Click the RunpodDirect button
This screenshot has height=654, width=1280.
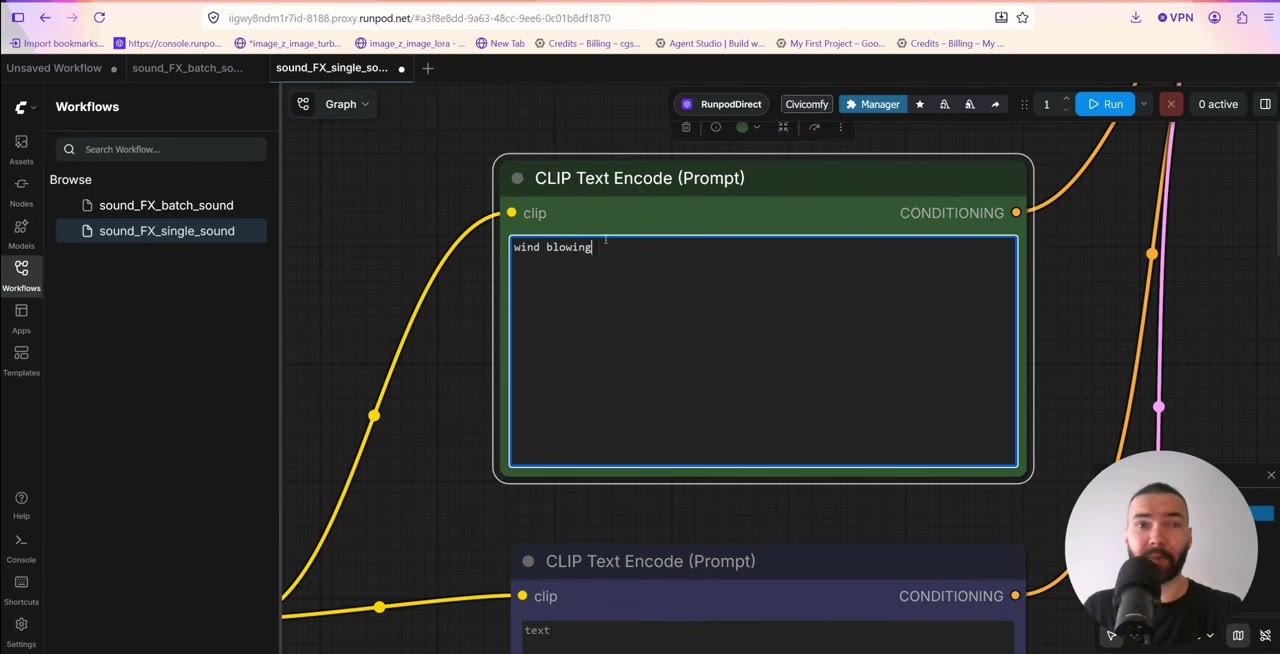(x=722, y=104)
